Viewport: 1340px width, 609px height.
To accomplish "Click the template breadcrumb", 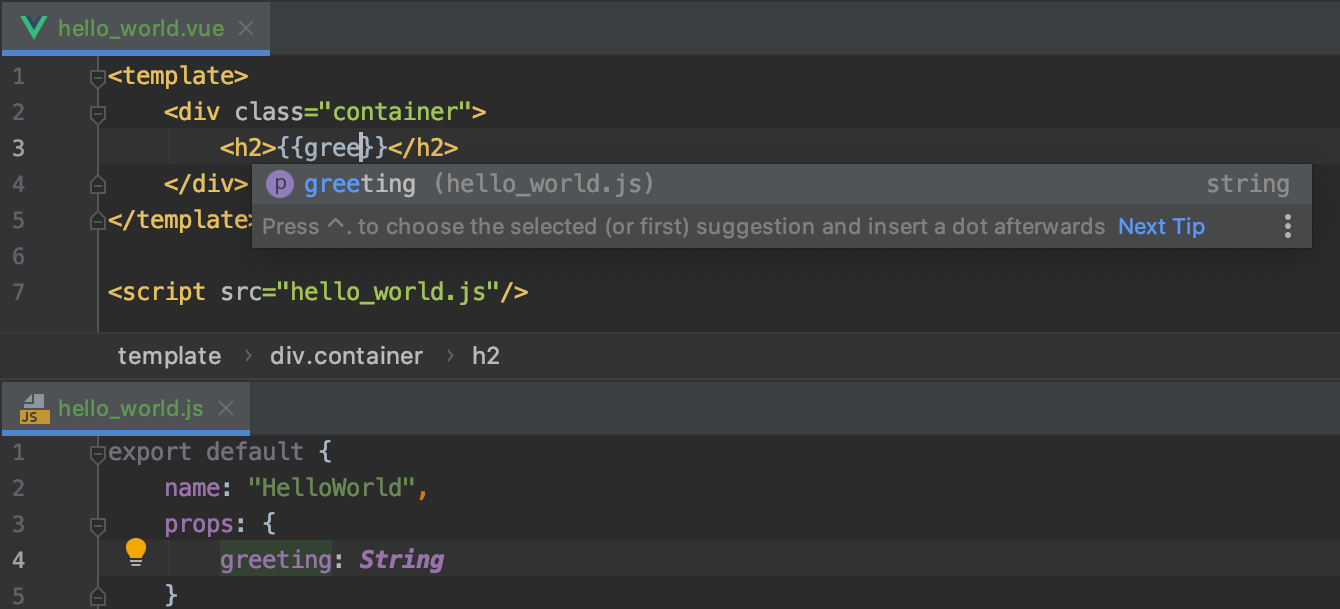I will click(169, 356).
